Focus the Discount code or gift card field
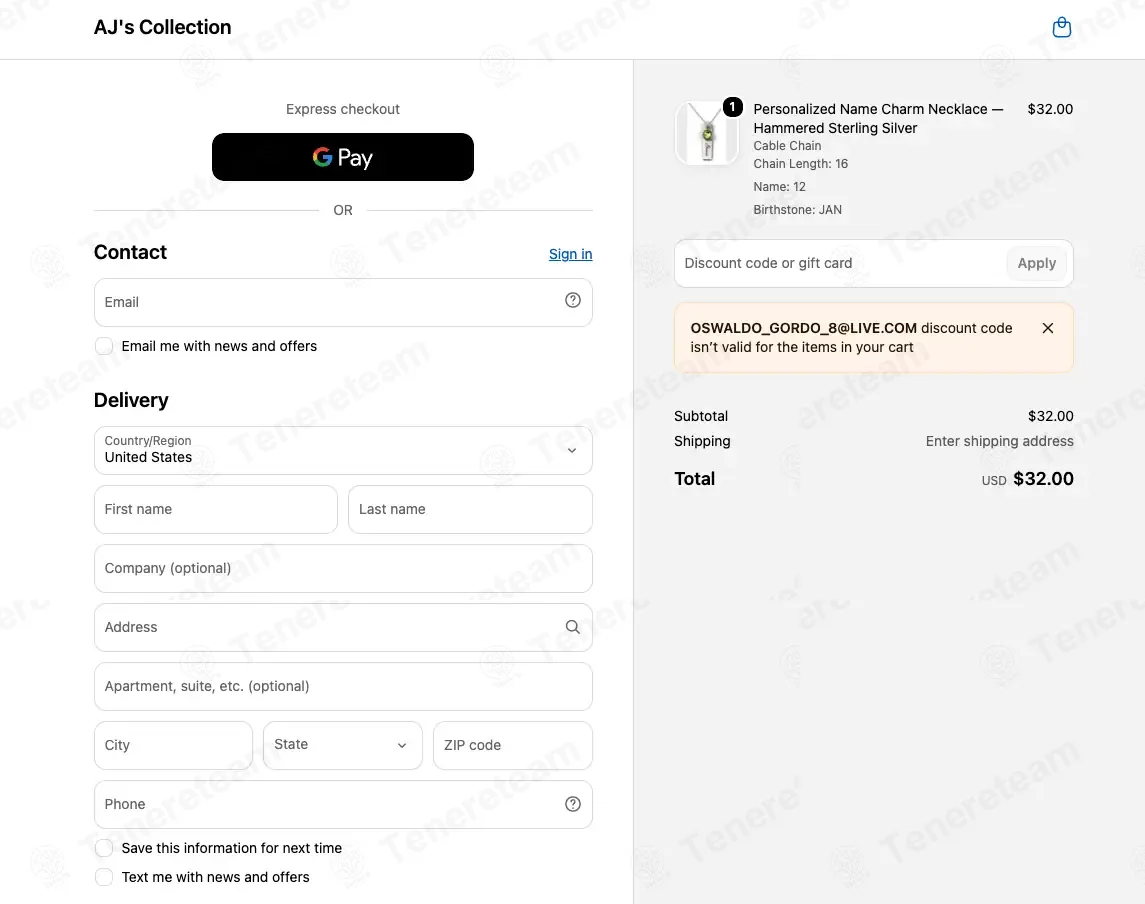The height and width of the screenshot is (904, 1145). 840,263
